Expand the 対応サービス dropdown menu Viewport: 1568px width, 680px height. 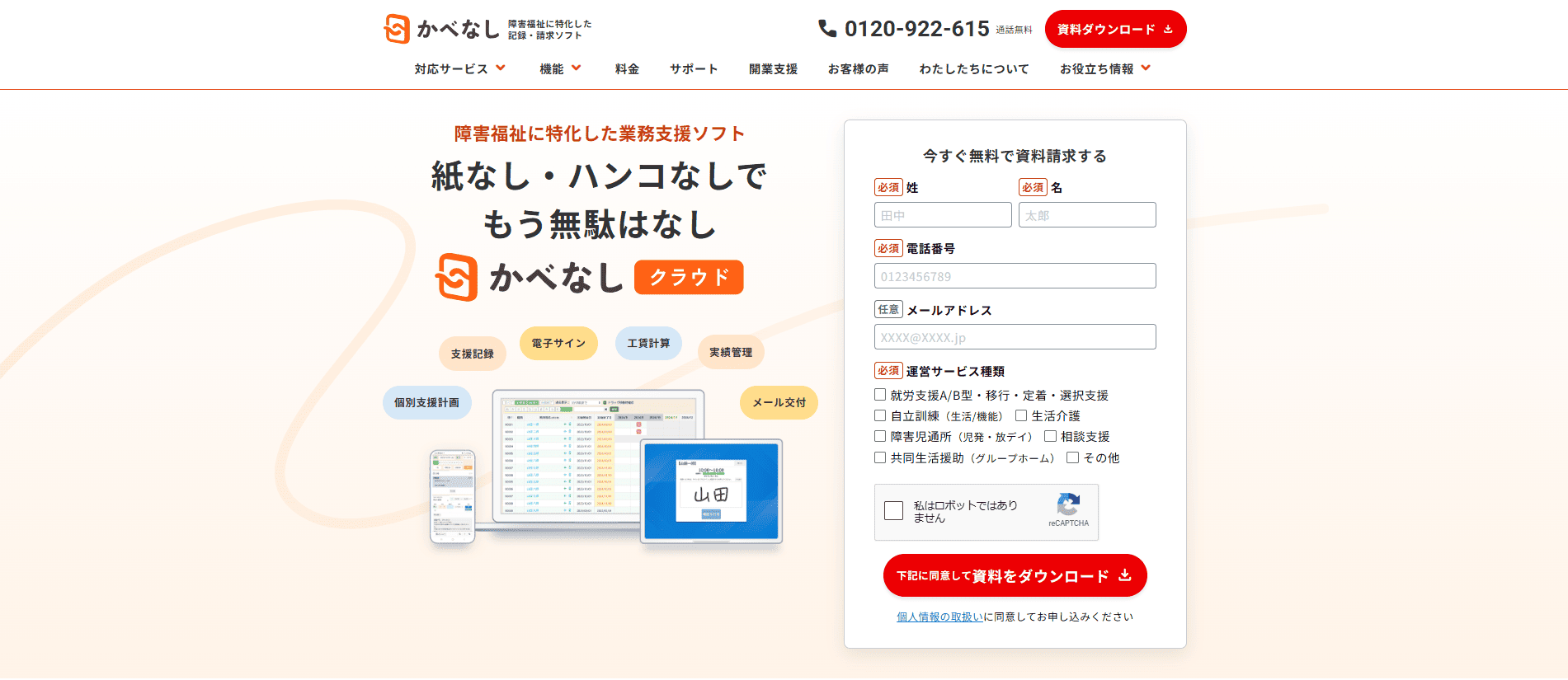[460, 69]
